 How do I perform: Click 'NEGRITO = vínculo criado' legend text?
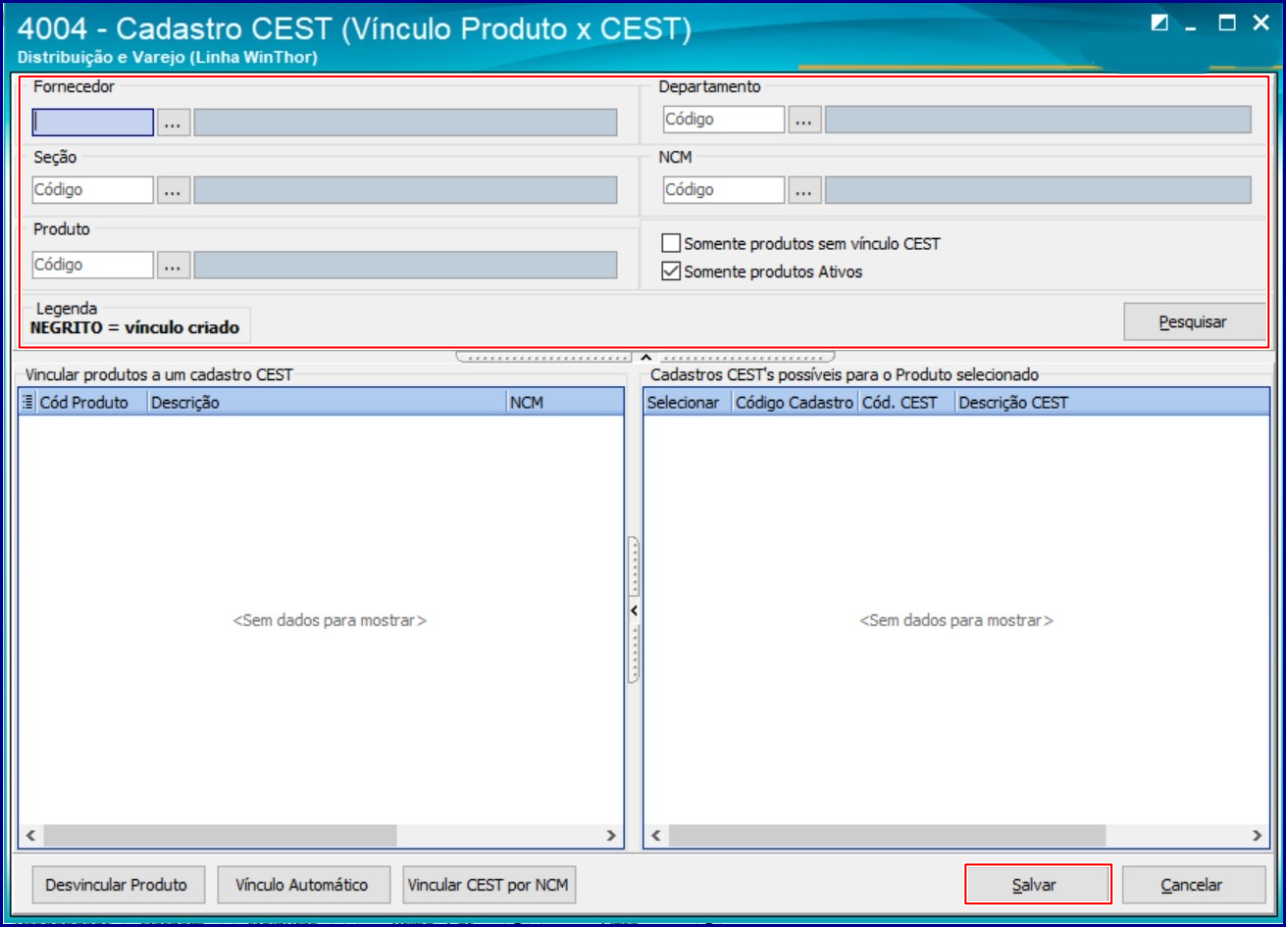[135, 328]
